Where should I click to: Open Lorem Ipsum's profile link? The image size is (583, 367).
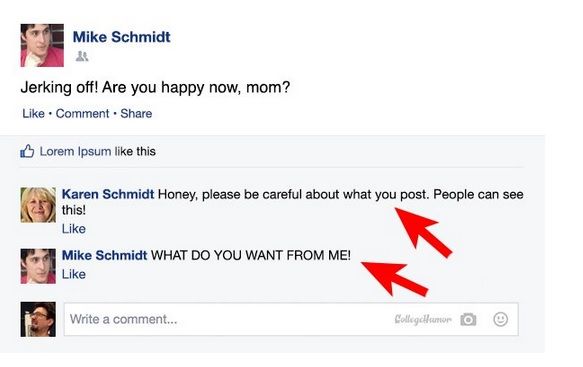(75, 151)
